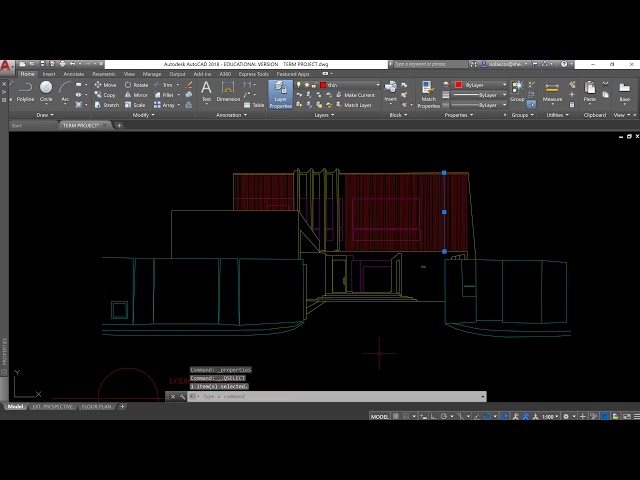The image size is (640, 480).
Task: Click the Trim tool
Action: (163, 85)
